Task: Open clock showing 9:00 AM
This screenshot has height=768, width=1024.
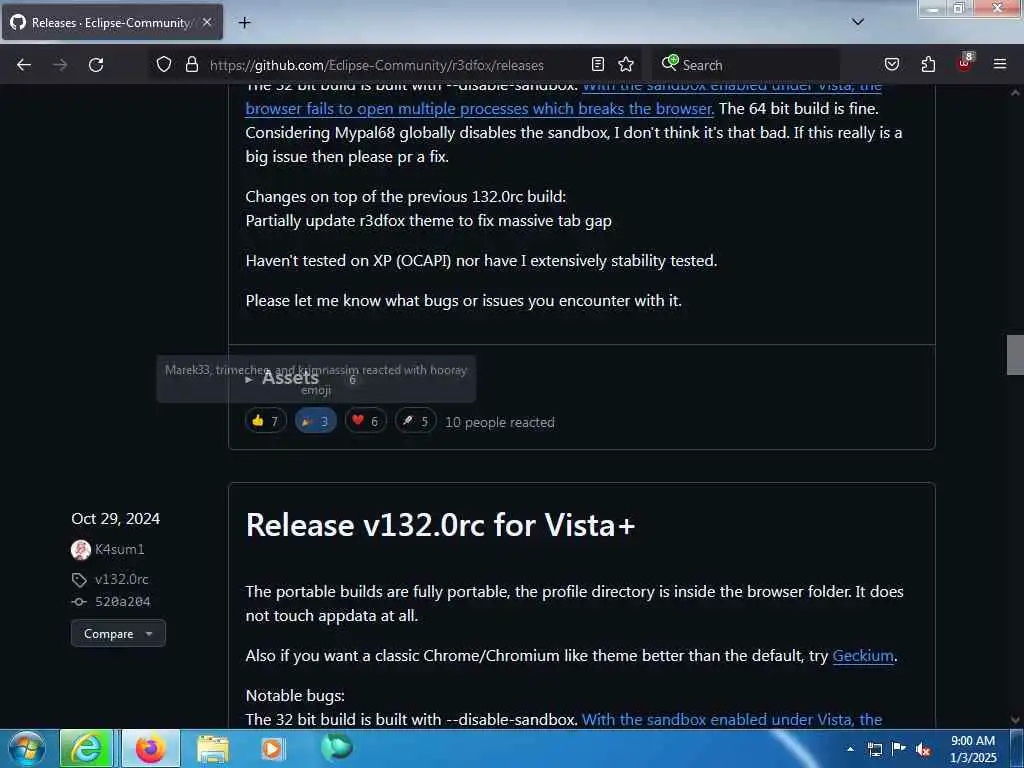Action: tap(973, 748)
